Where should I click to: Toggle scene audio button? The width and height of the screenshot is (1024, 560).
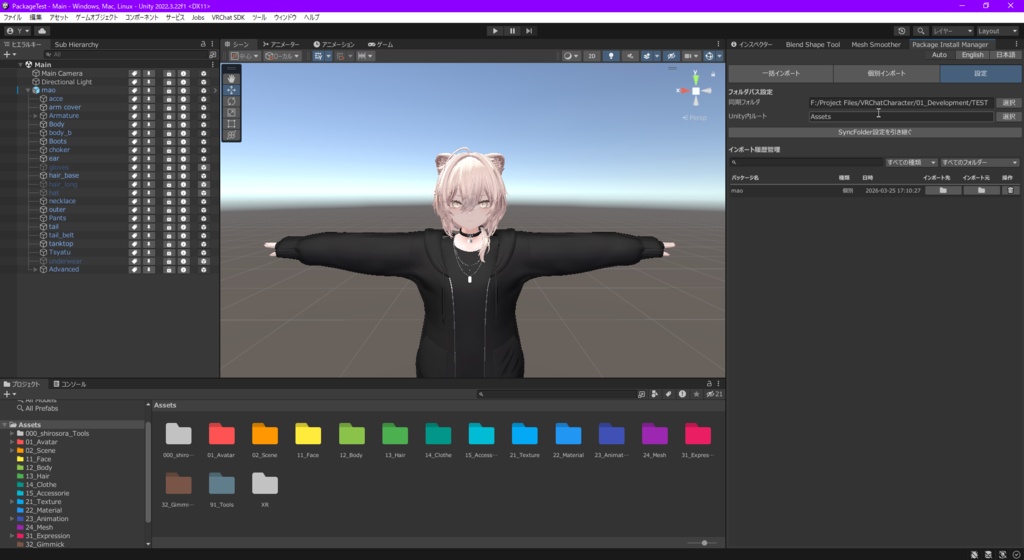(630, 56)
